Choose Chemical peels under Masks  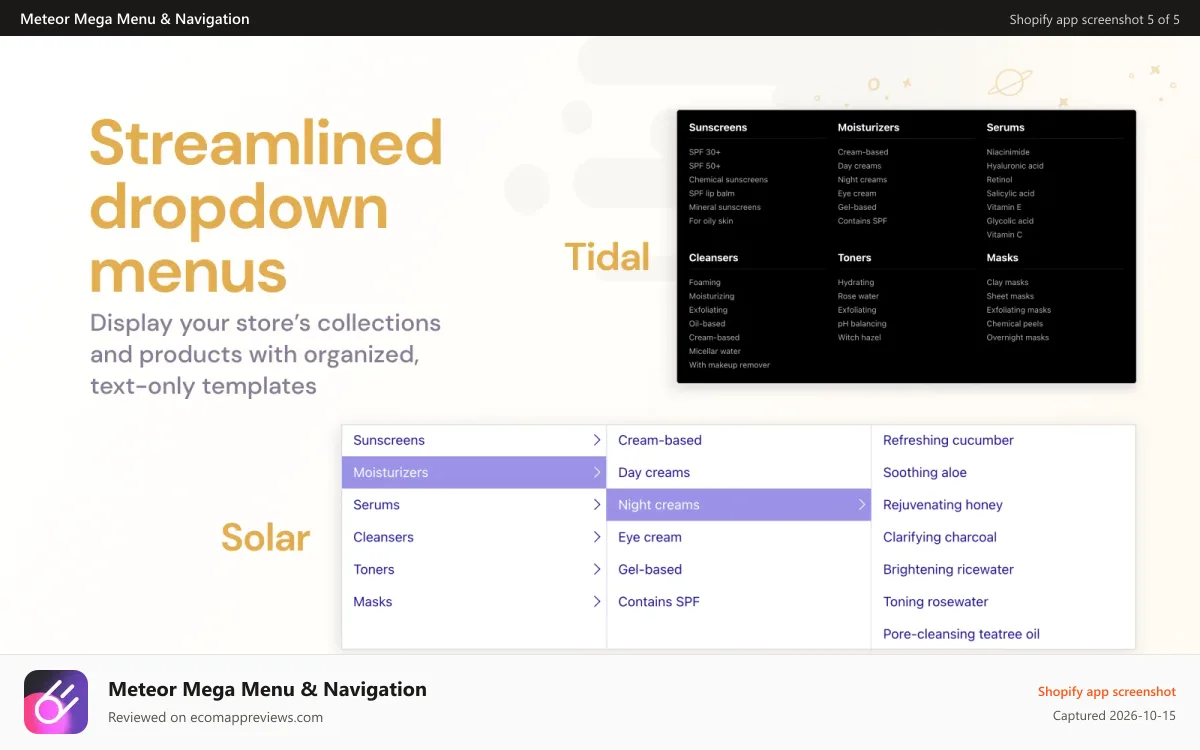pos(1015,324)
